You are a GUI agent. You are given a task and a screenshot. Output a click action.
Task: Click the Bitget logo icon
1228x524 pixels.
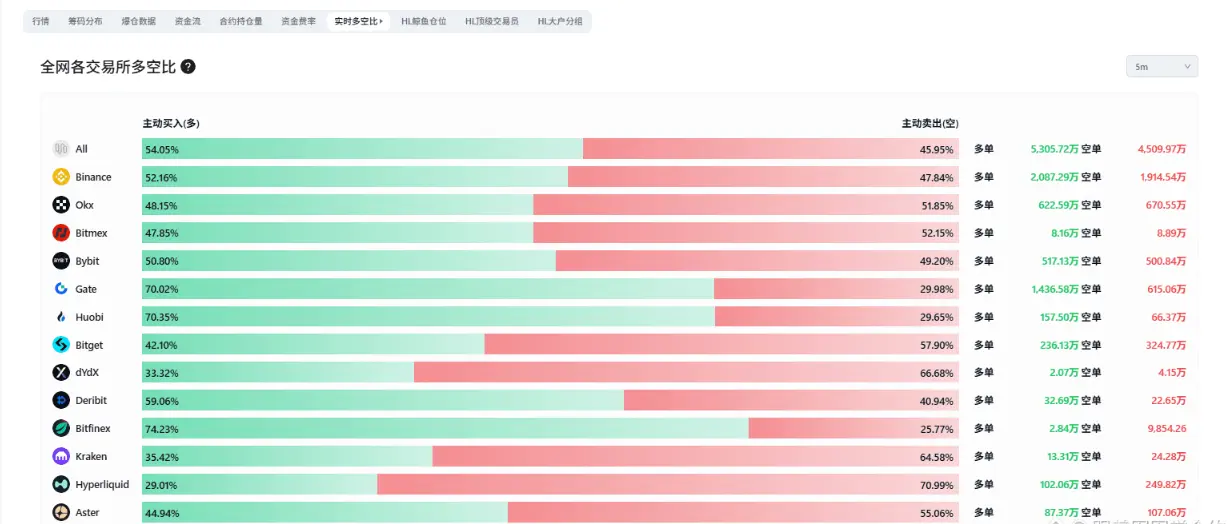(x=61, y=345)
